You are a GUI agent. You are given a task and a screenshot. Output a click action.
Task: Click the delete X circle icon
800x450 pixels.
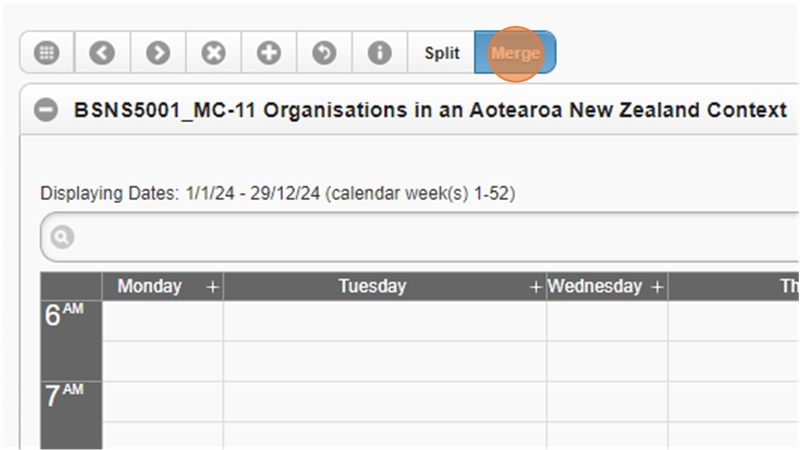tap(213, 53)
